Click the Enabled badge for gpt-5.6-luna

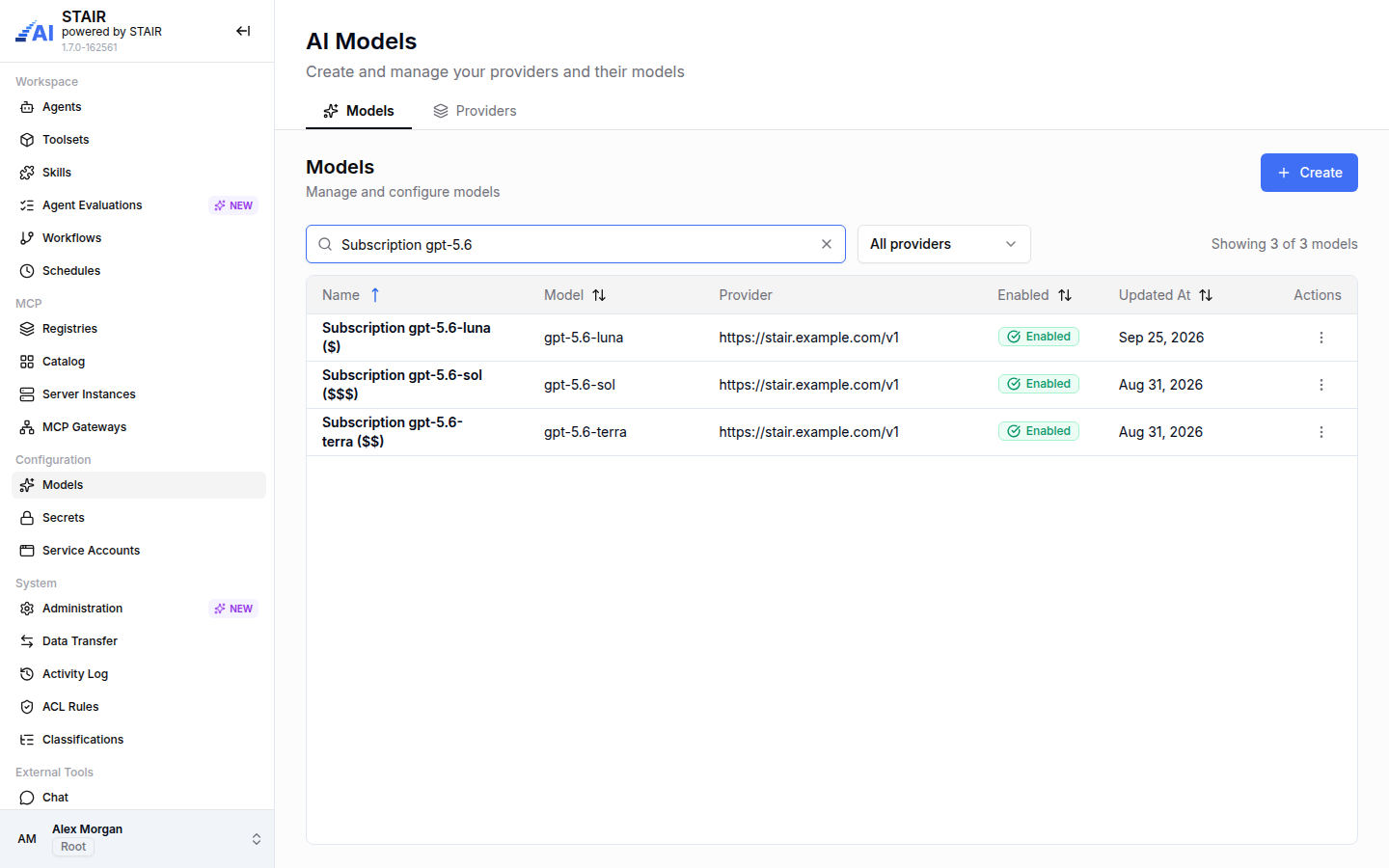(x=1039, y=337)
